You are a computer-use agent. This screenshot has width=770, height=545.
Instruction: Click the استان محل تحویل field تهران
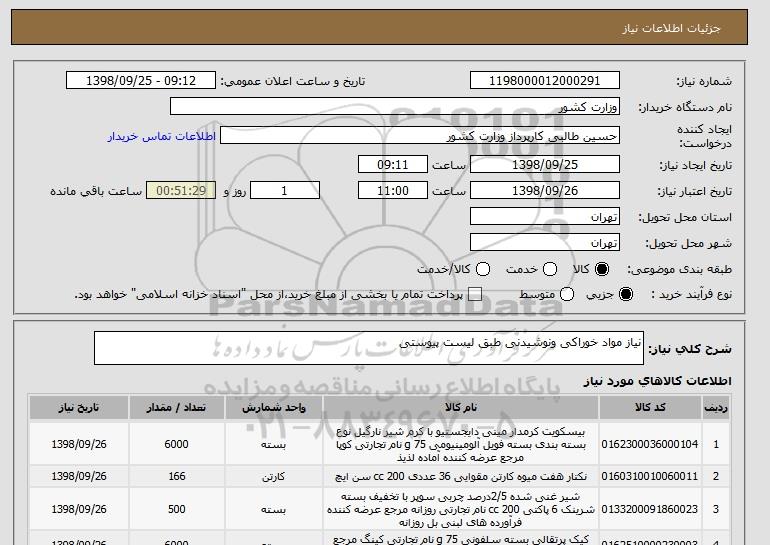tap(545, 217)
